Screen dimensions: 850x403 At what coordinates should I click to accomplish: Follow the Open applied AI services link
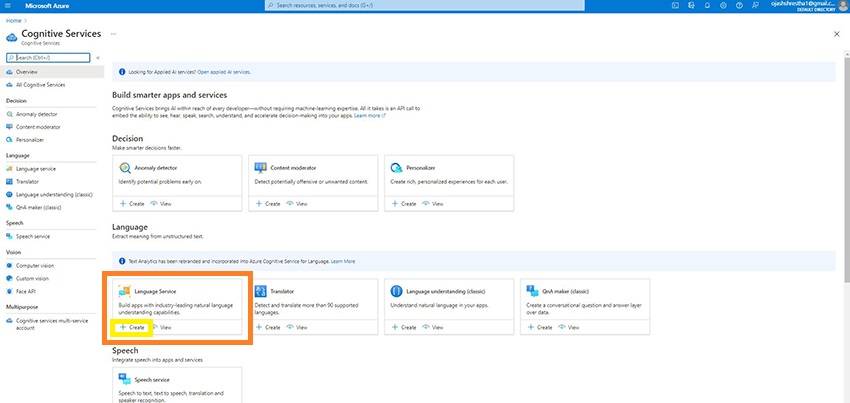click(x=224, y=72)
